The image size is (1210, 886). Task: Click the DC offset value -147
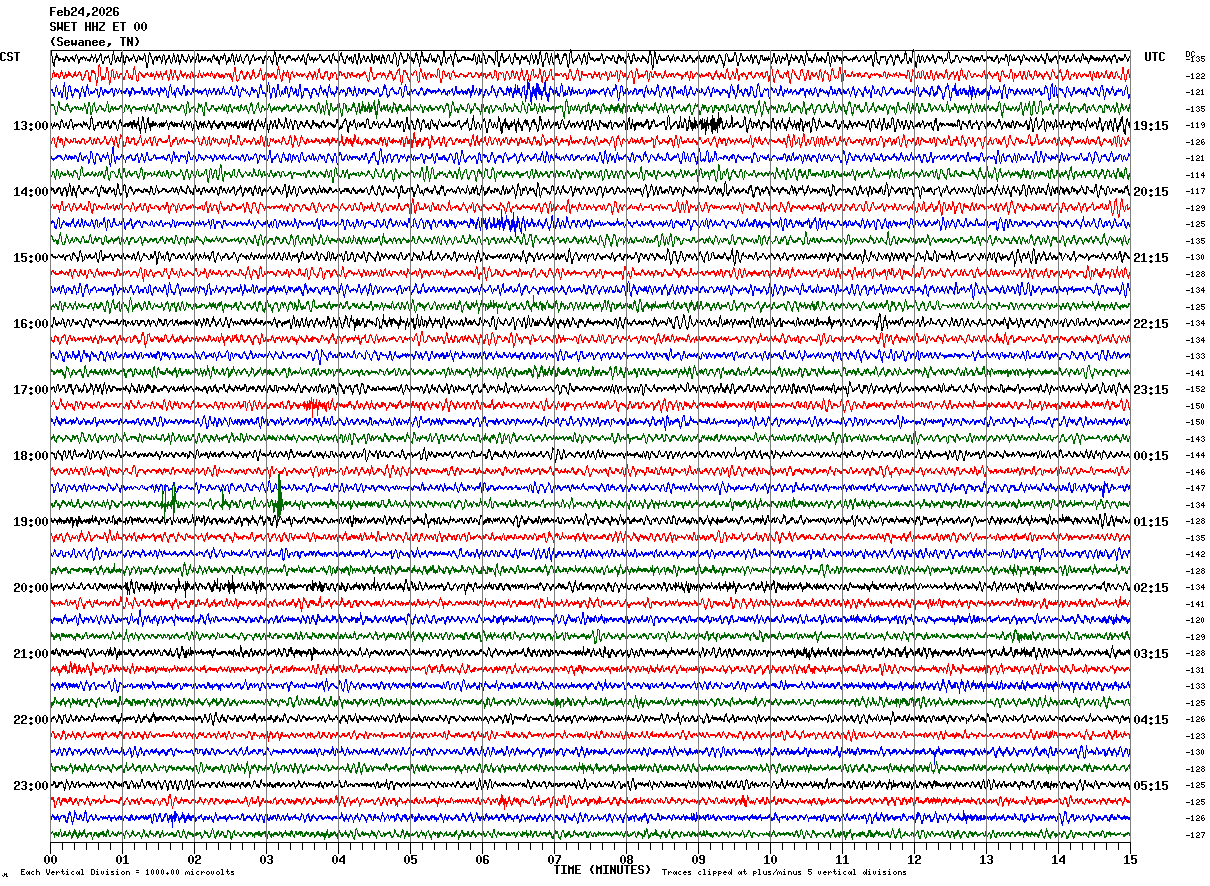(1195, 489)
